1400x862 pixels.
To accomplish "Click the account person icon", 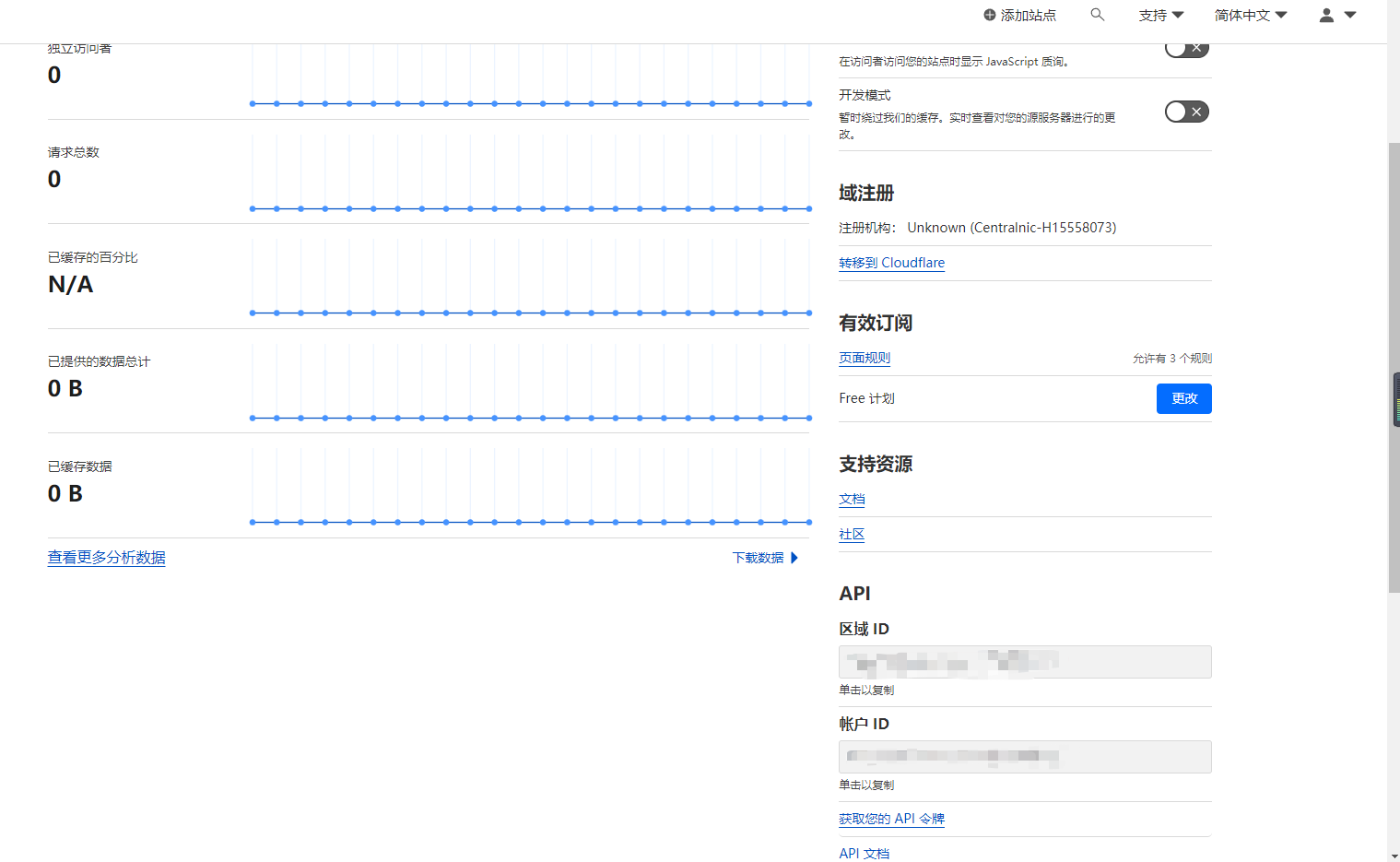I will pyautogui.click(x=1325, y=15).
